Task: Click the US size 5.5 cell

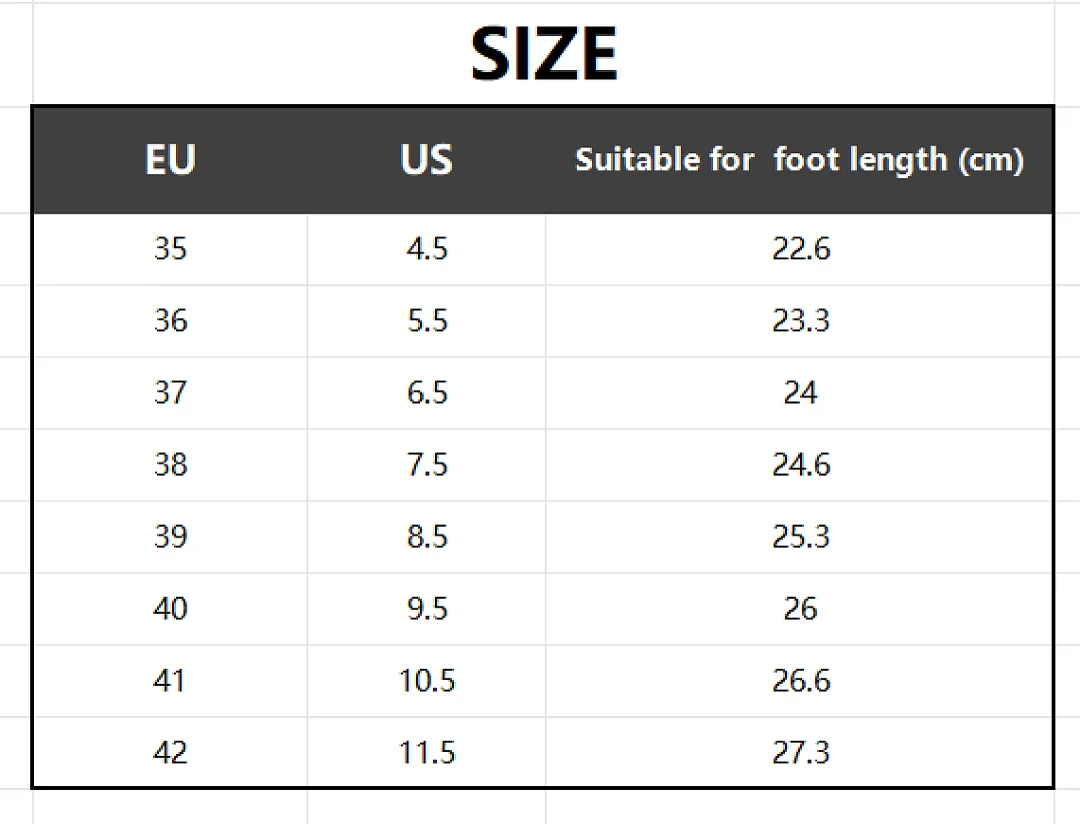Action: [x=427, y=320]
